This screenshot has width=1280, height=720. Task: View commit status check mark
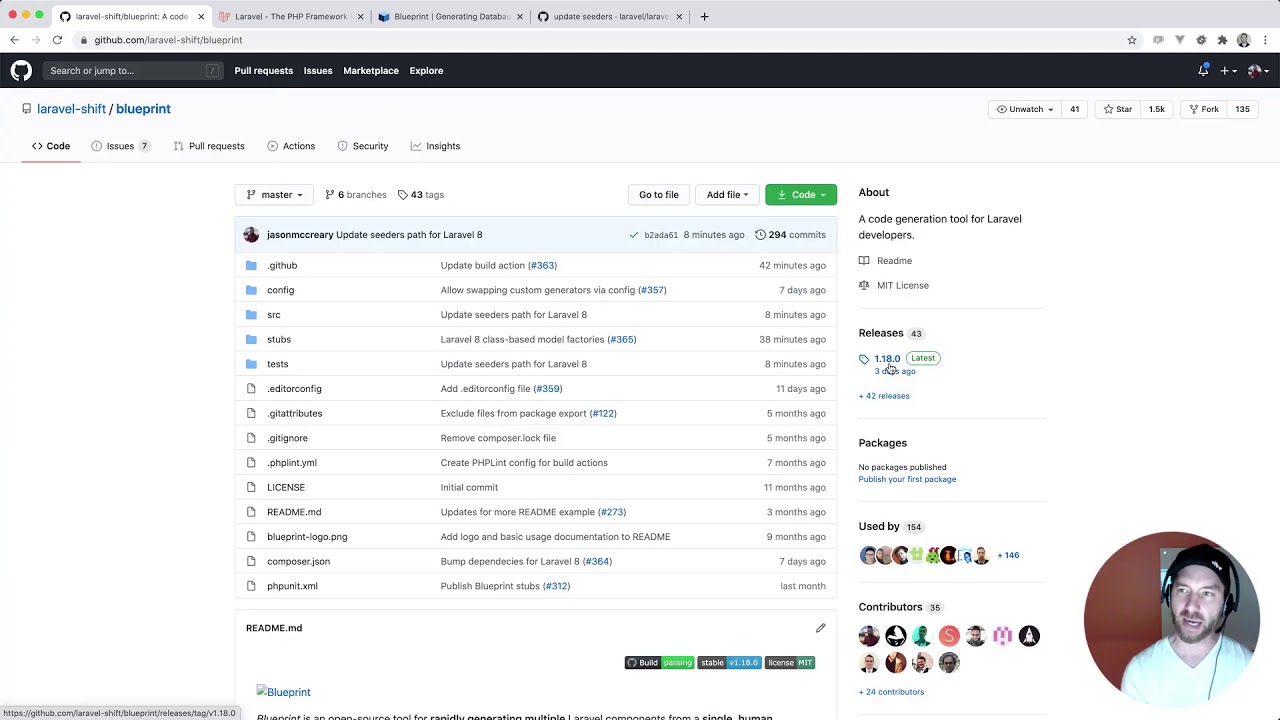point(633,235)
